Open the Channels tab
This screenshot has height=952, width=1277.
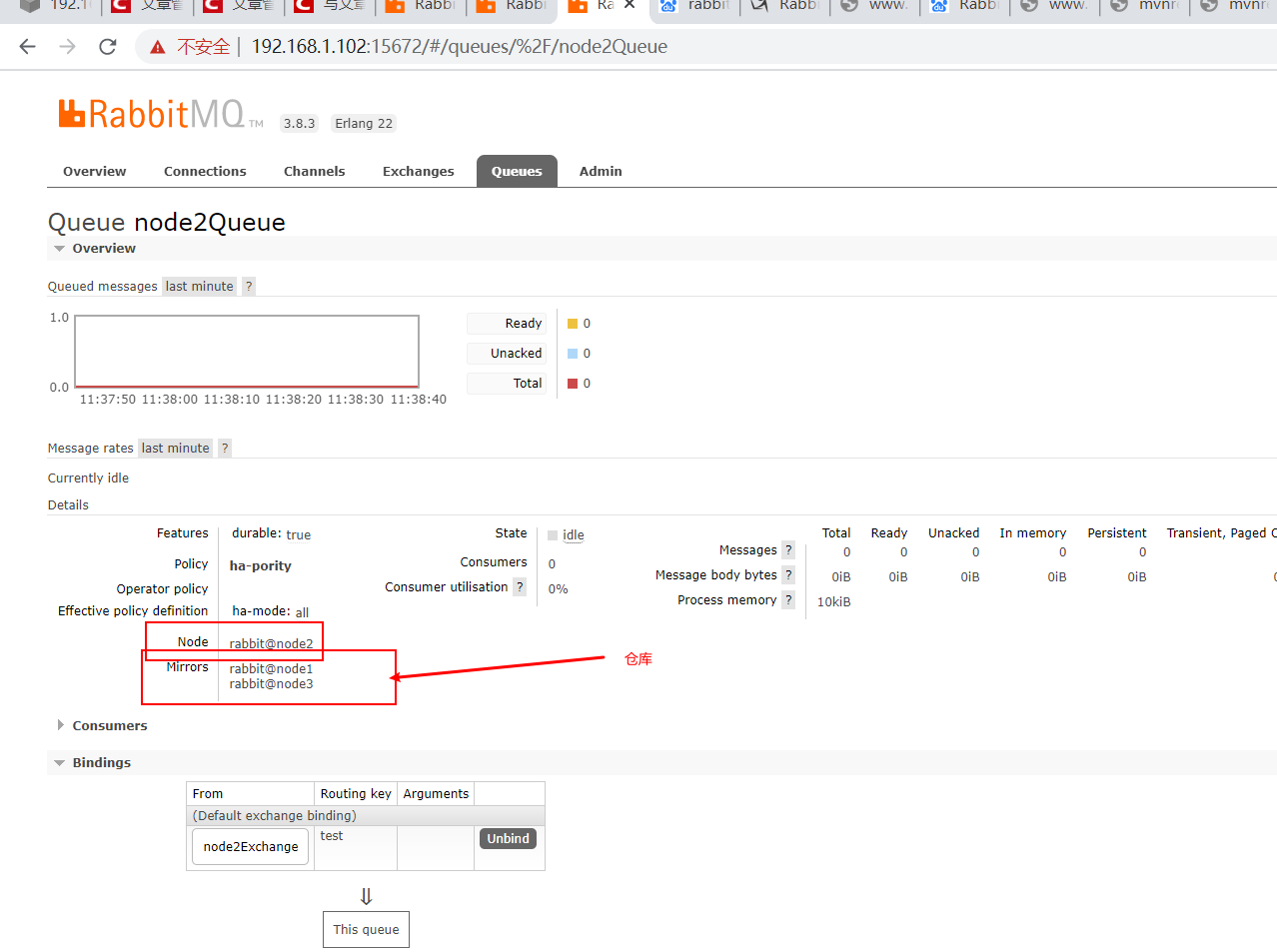[x=315, y=171]
